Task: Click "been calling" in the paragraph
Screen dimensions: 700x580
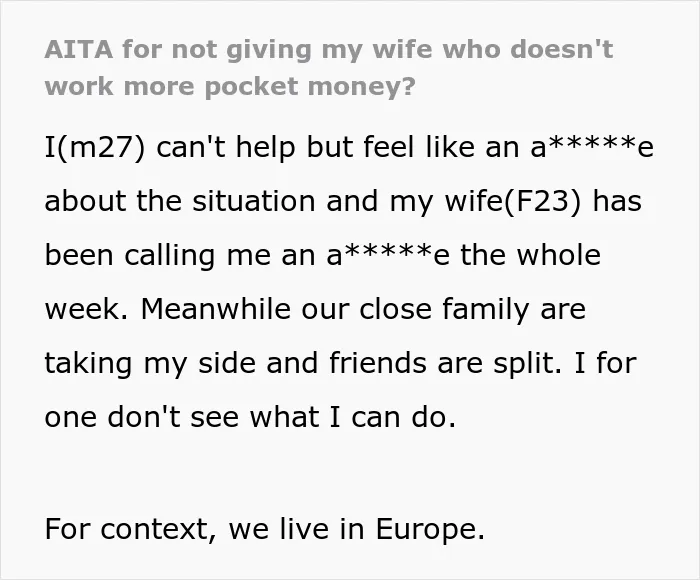Action: [x=130, y=256]
